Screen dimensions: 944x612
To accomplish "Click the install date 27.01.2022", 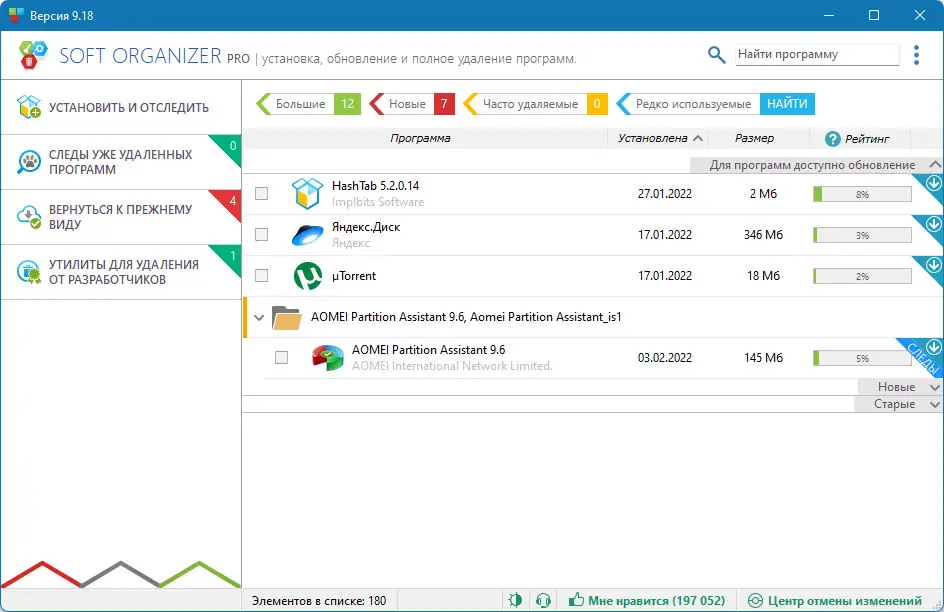I will click(665, 194).
